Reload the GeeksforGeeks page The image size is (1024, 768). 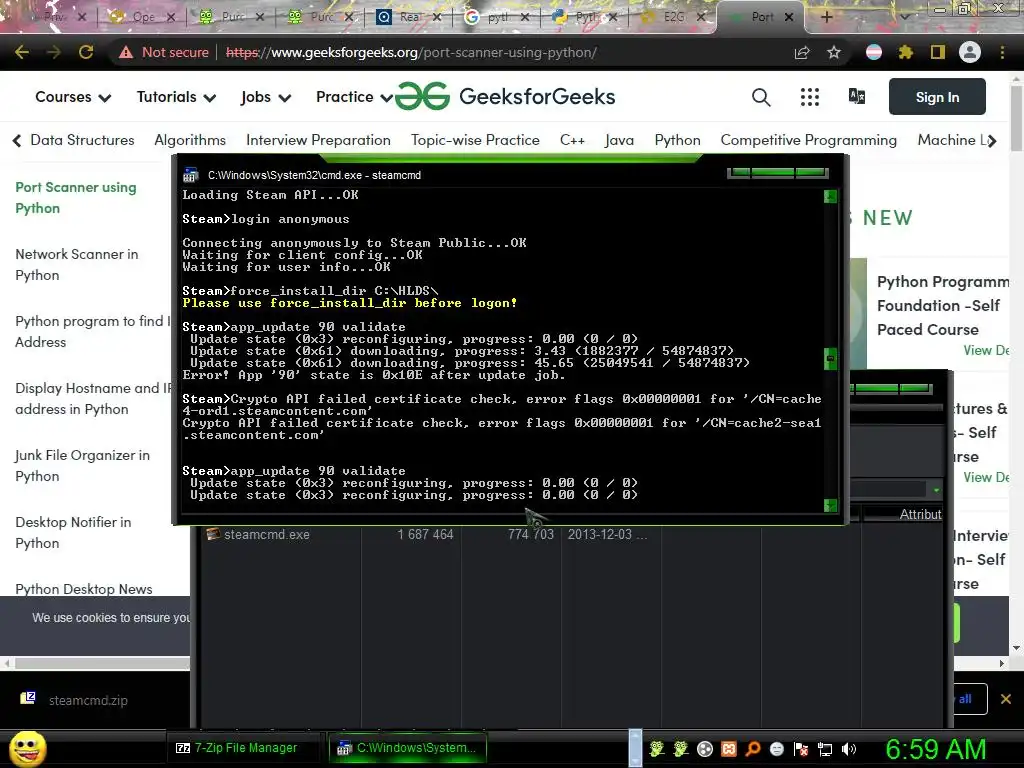86,52
